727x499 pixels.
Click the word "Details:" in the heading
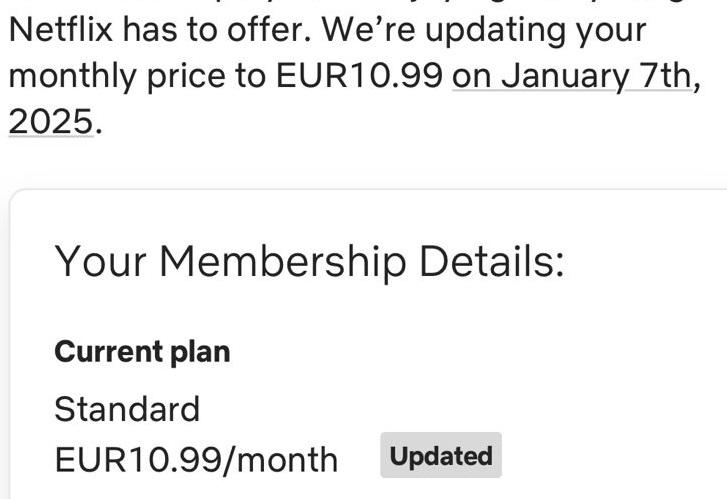(492, 261)
